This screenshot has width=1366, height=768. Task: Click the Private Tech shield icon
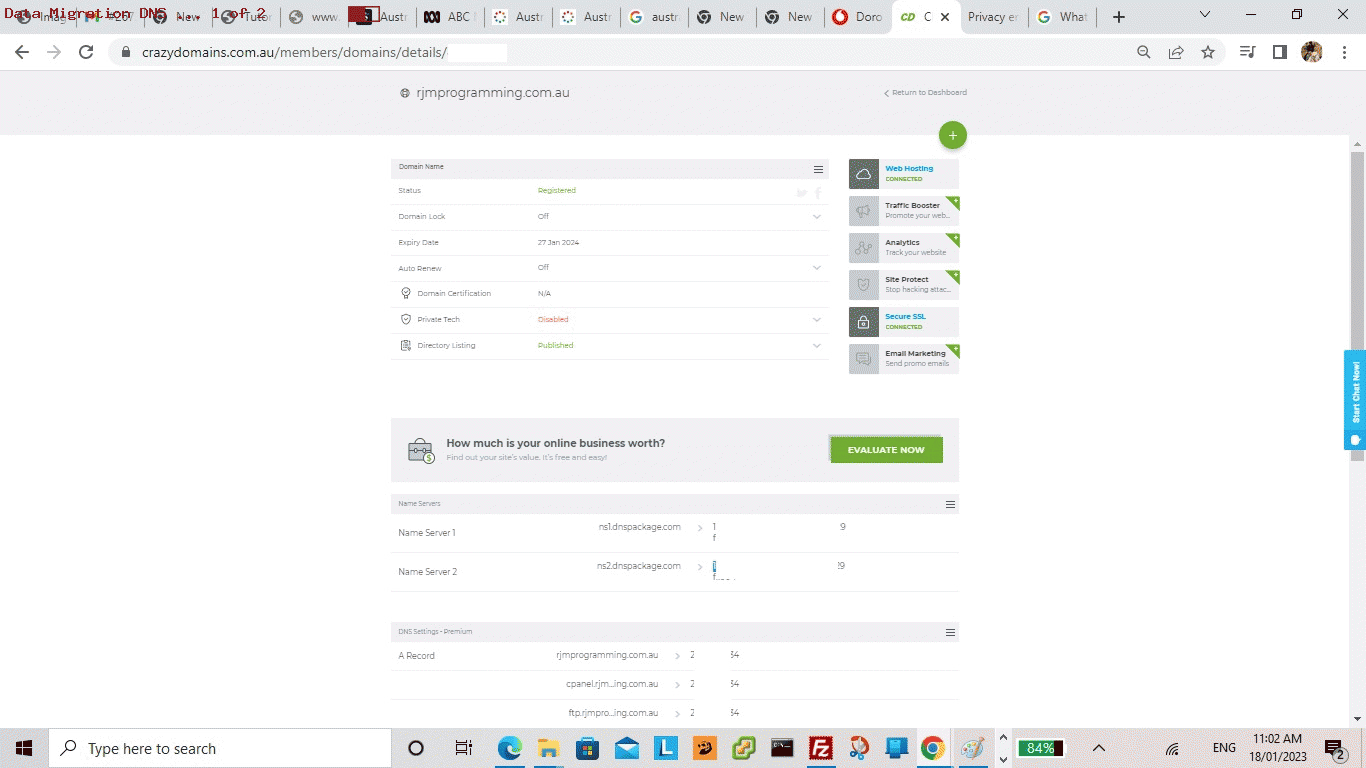[406, 320]
